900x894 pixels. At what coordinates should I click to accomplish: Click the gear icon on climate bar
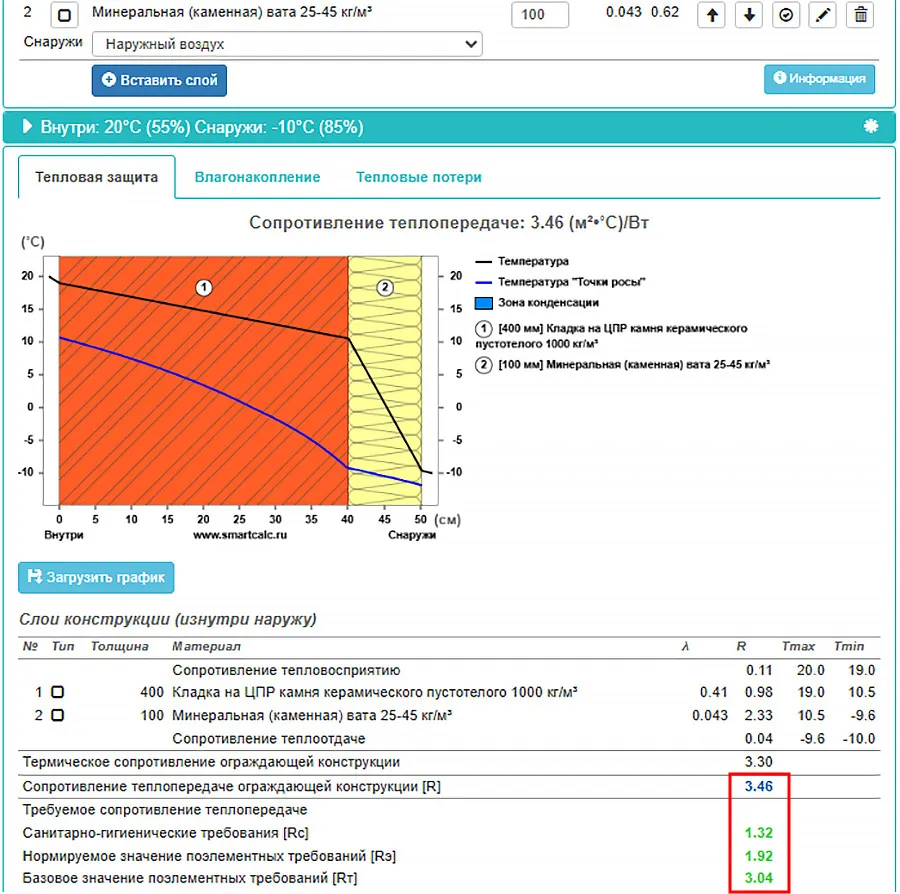coord(870,127)
